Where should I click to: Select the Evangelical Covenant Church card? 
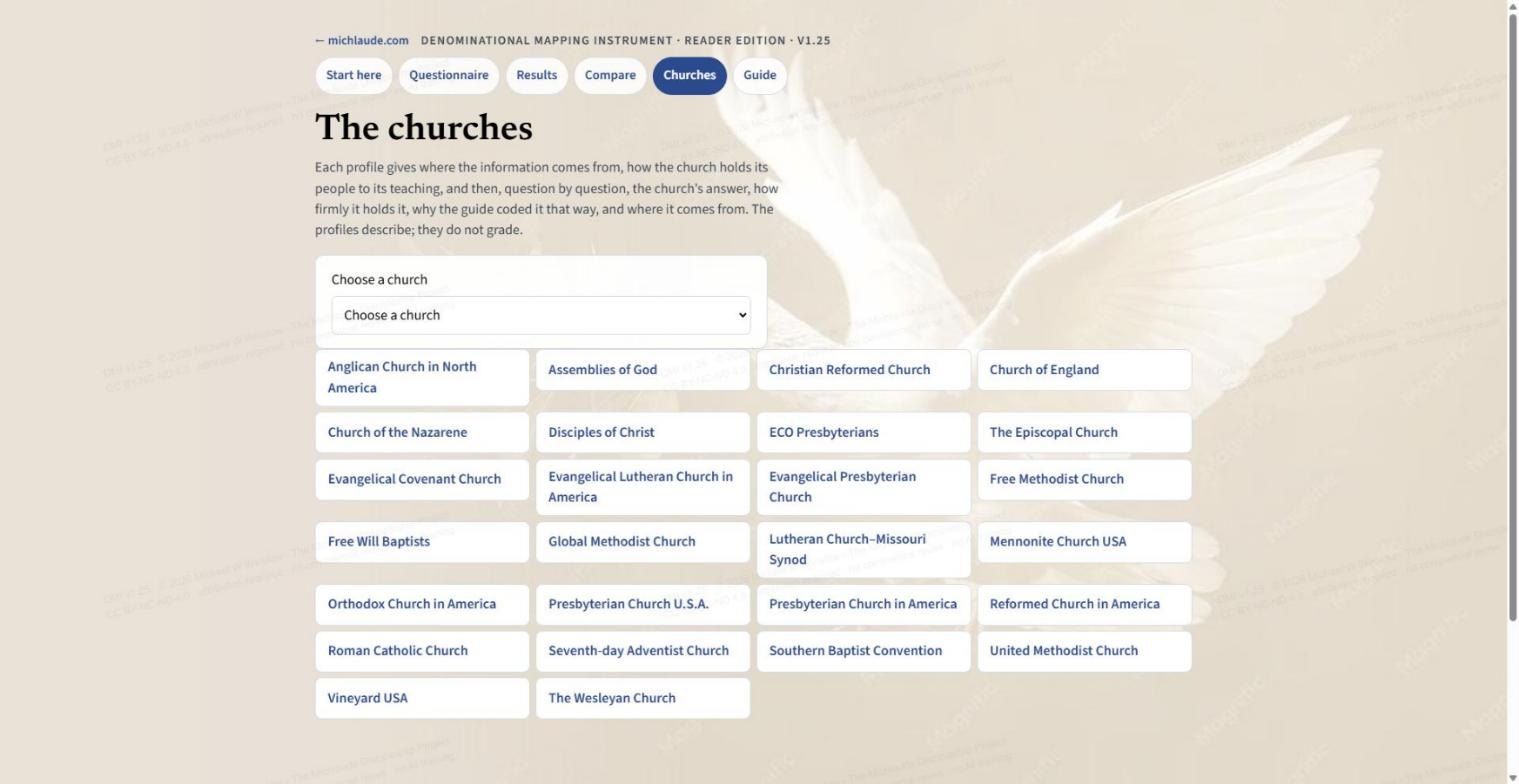pos(422,480)
